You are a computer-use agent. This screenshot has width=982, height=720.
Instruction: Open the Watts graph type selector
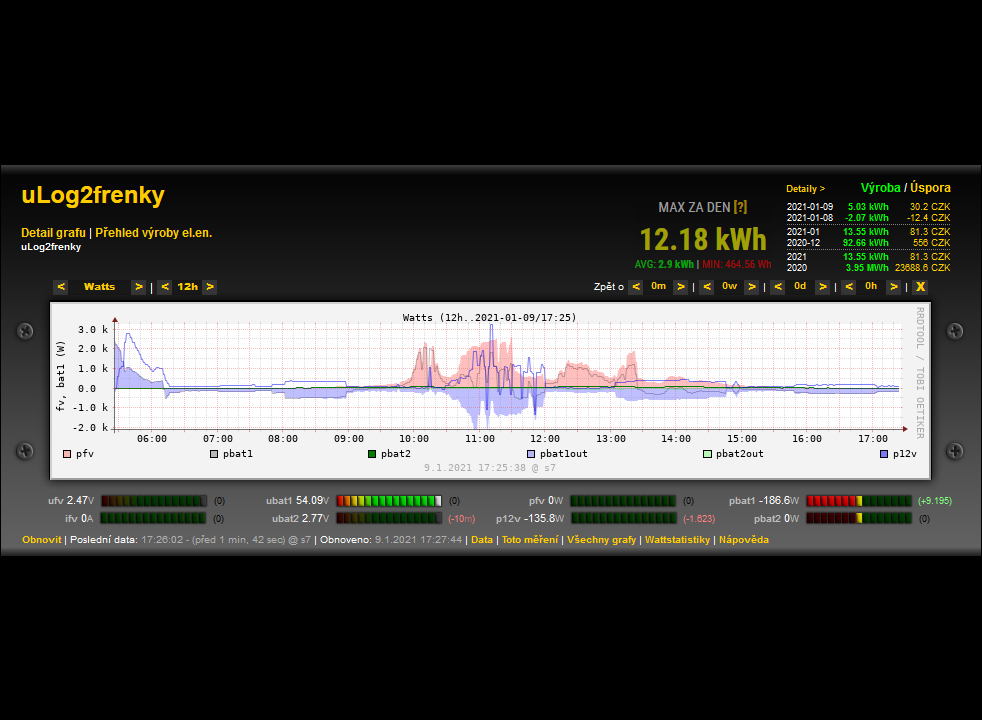99,287
